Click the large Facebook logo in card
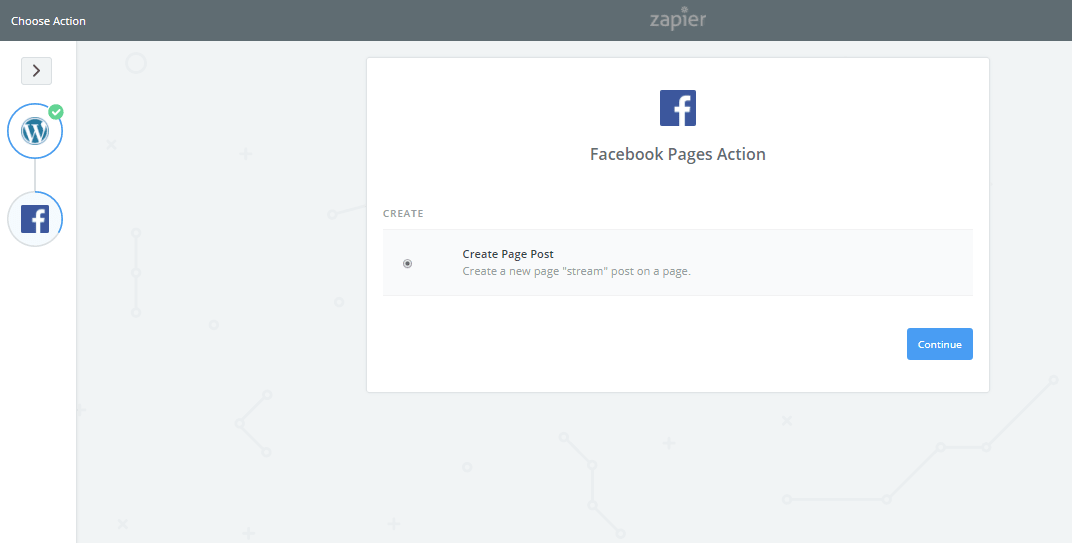Viewport: 1072px width, 543px height. tap(678, 108)
